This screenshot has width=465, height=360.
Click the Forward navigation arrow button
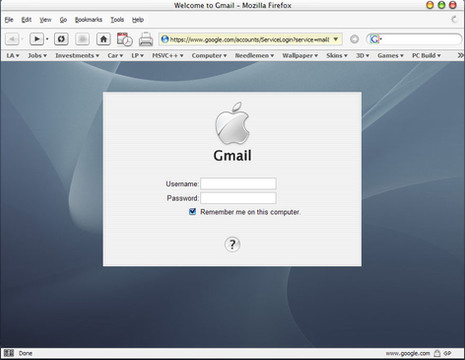click(36, 39)
